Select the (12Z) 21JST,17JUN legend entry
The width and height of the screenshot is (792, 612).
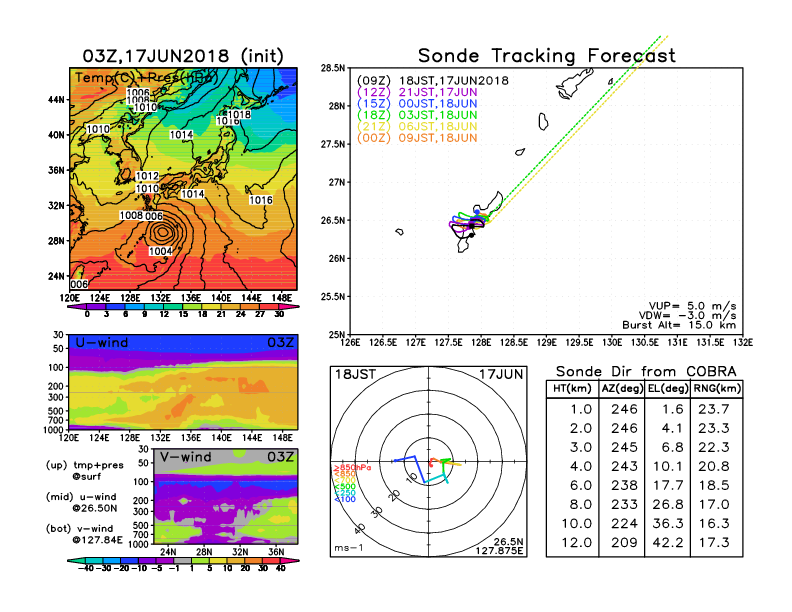click(417, 92)
